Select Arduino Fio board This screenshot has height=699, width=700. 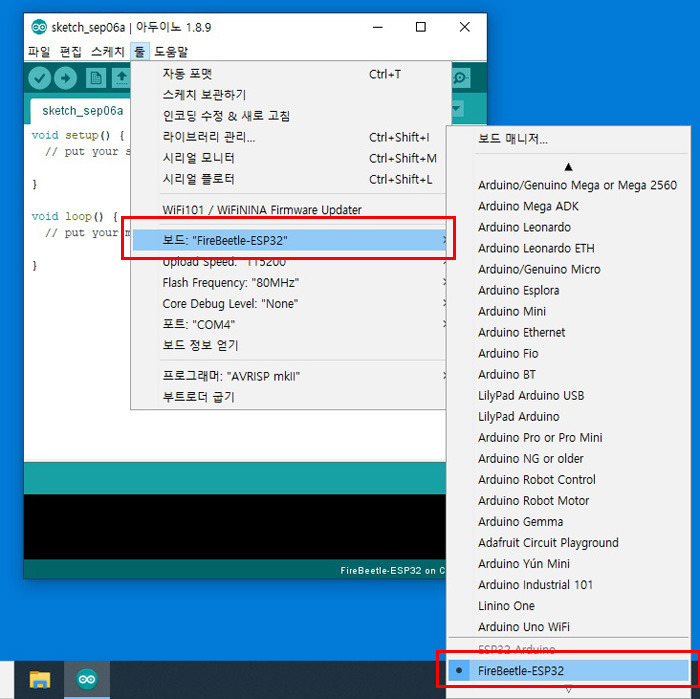(x=568, y=353)
